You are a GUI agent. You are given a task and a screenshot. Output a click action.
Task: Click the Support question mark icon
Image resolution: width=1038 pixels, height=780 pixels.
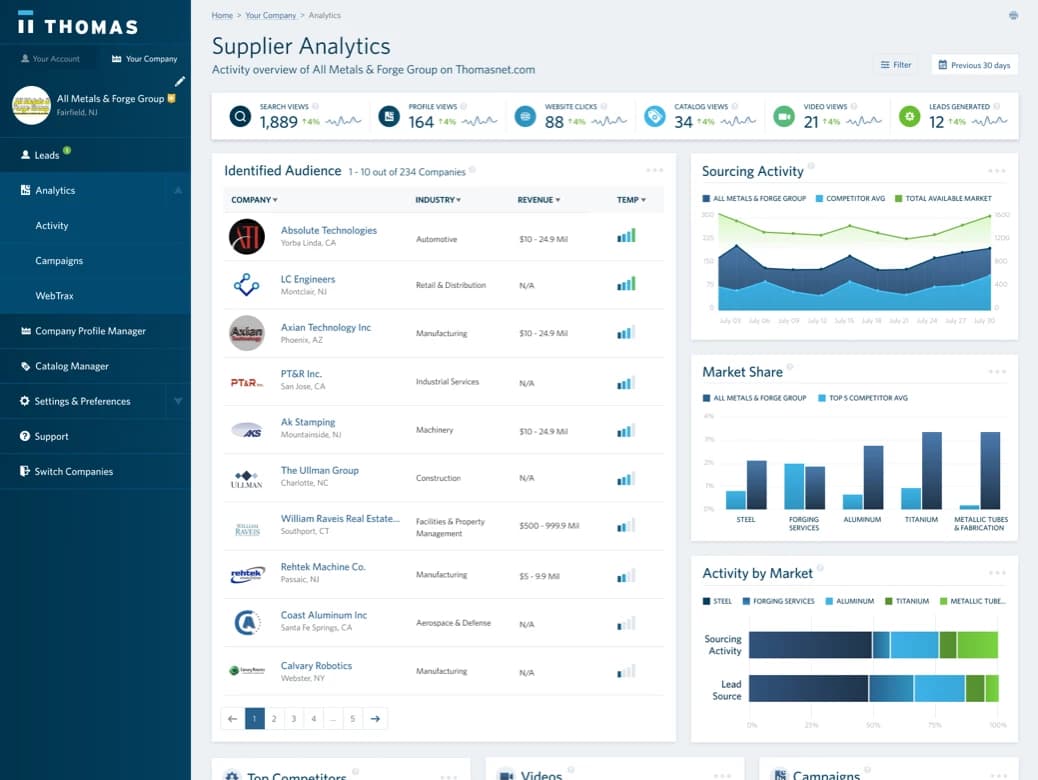tap(25, 436)
